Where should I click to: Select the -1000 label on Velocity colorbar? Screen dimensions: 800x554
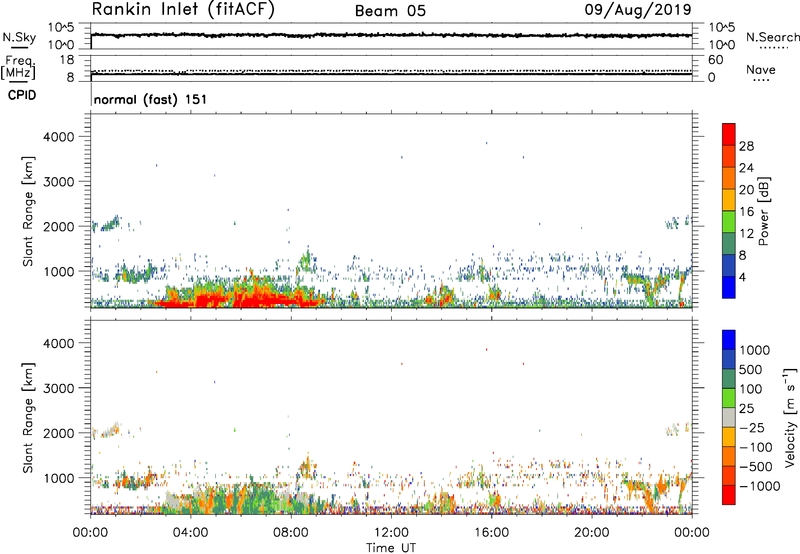[x=760, y=486]
